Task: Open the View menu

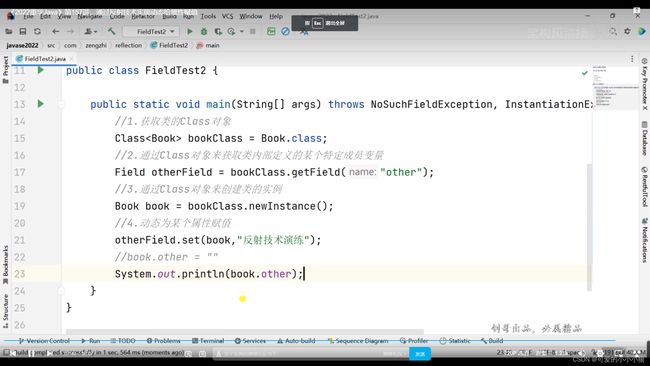Action: click(x=64, y=16)
